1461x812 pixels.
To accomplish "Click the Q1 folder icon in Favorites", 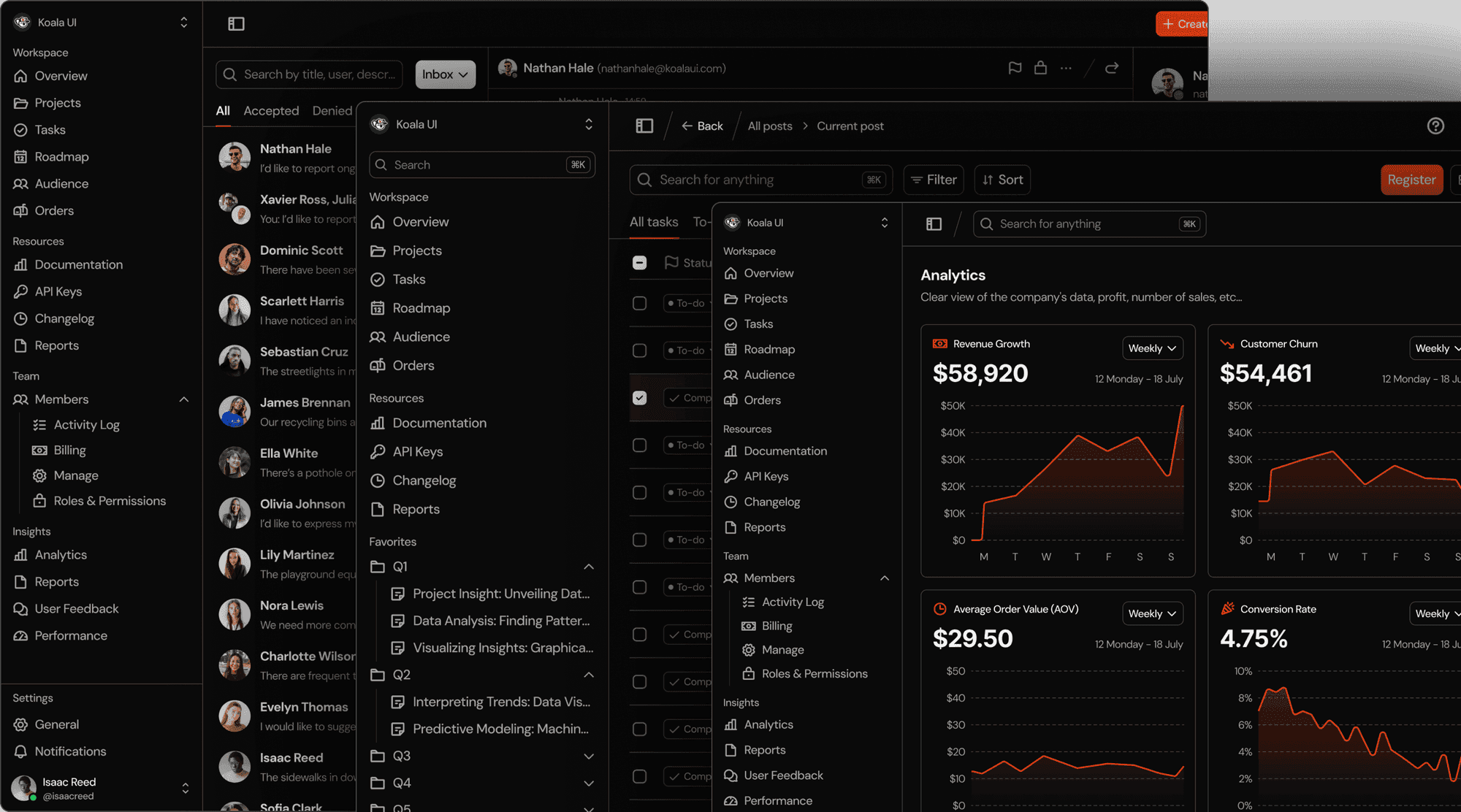I will 378,567.
